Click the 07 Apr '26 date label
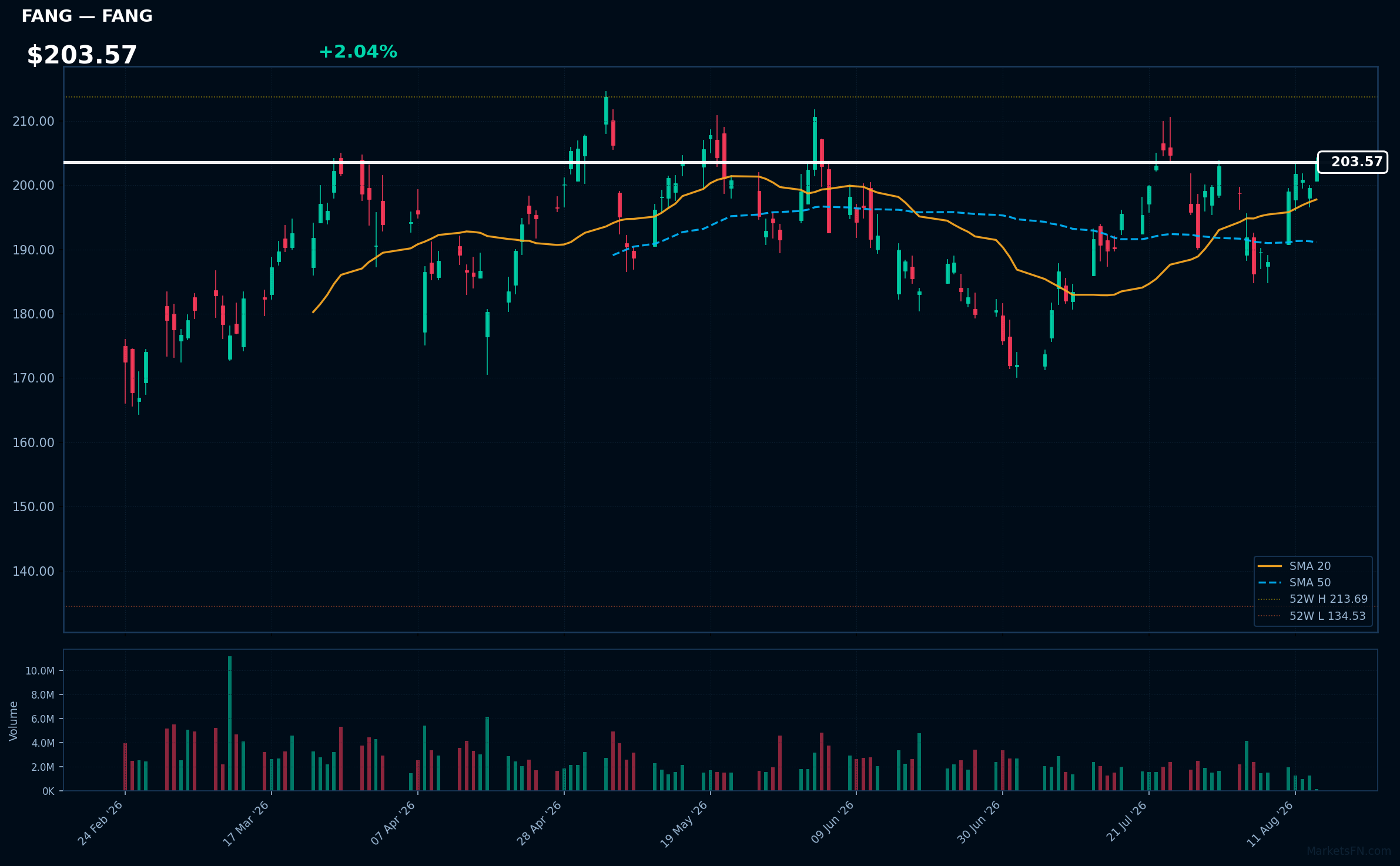This screenshot has height=866, width=1400. click(393, 824)
